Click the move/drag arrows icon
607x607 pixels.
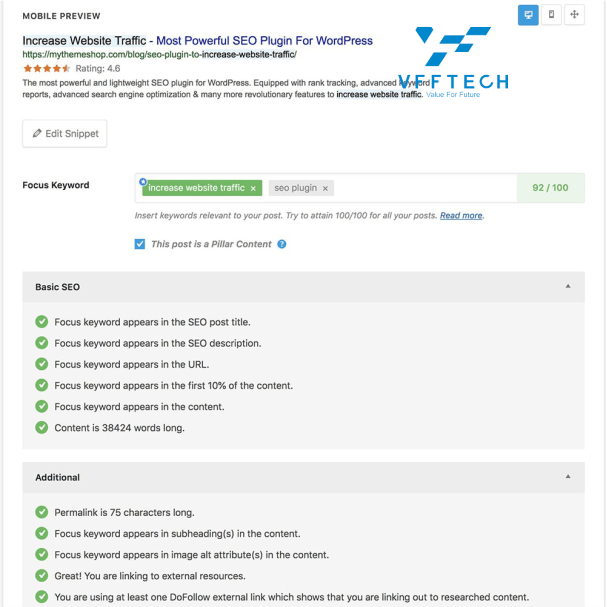[574, 15]
